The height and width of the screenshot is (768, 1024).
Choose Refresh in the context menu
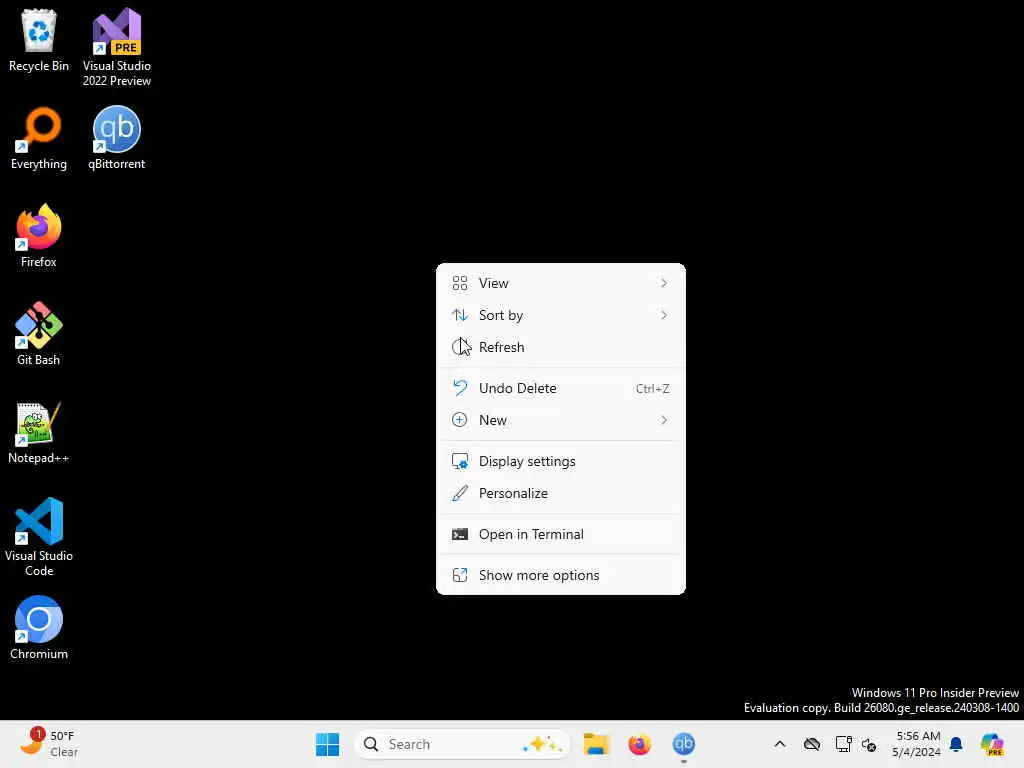coord(560,347)
